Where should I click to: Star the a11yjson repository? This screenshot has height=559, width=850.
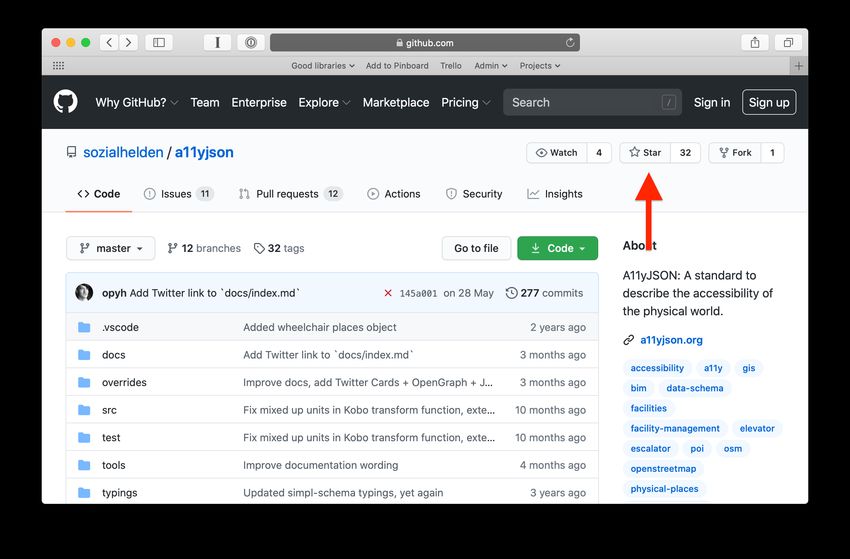coord(645,153)
